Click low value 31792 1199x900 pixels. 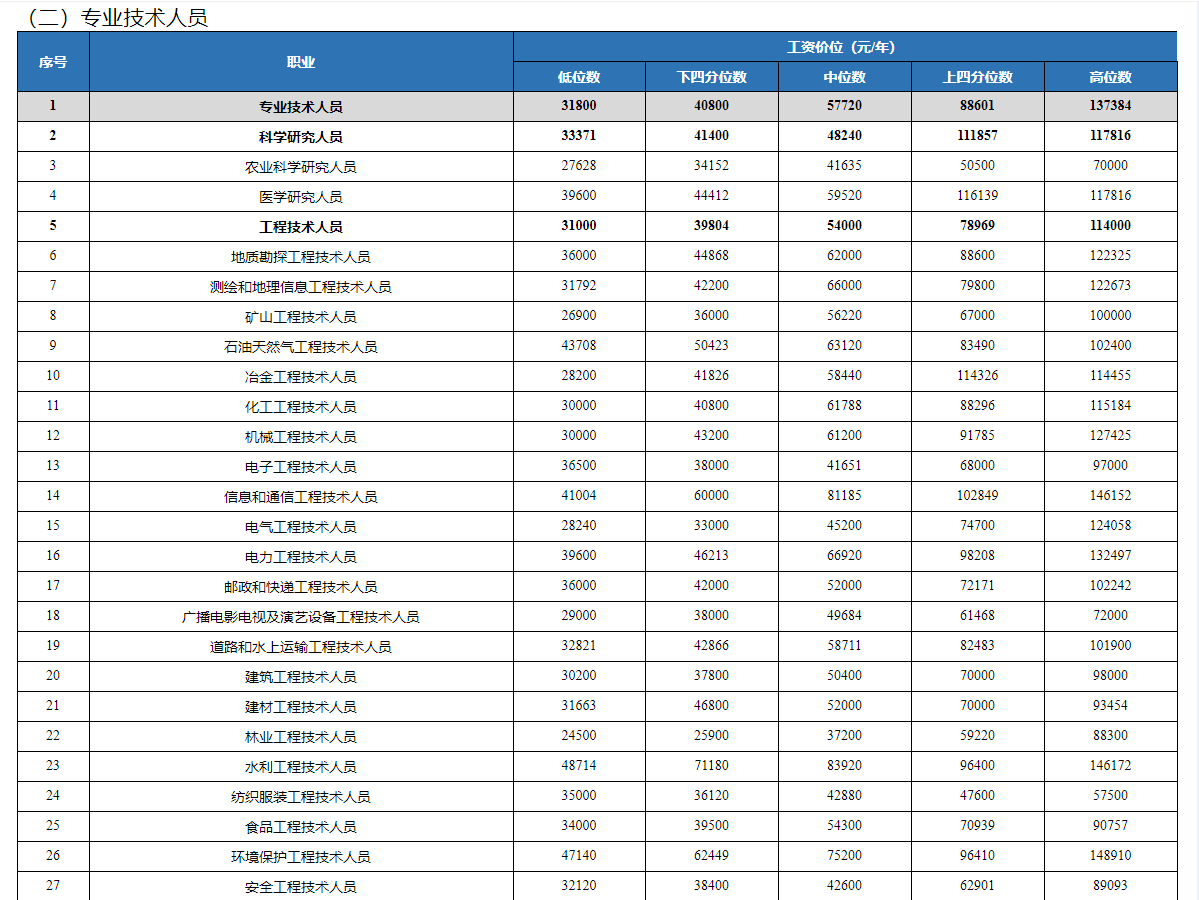tap(579, 285)
